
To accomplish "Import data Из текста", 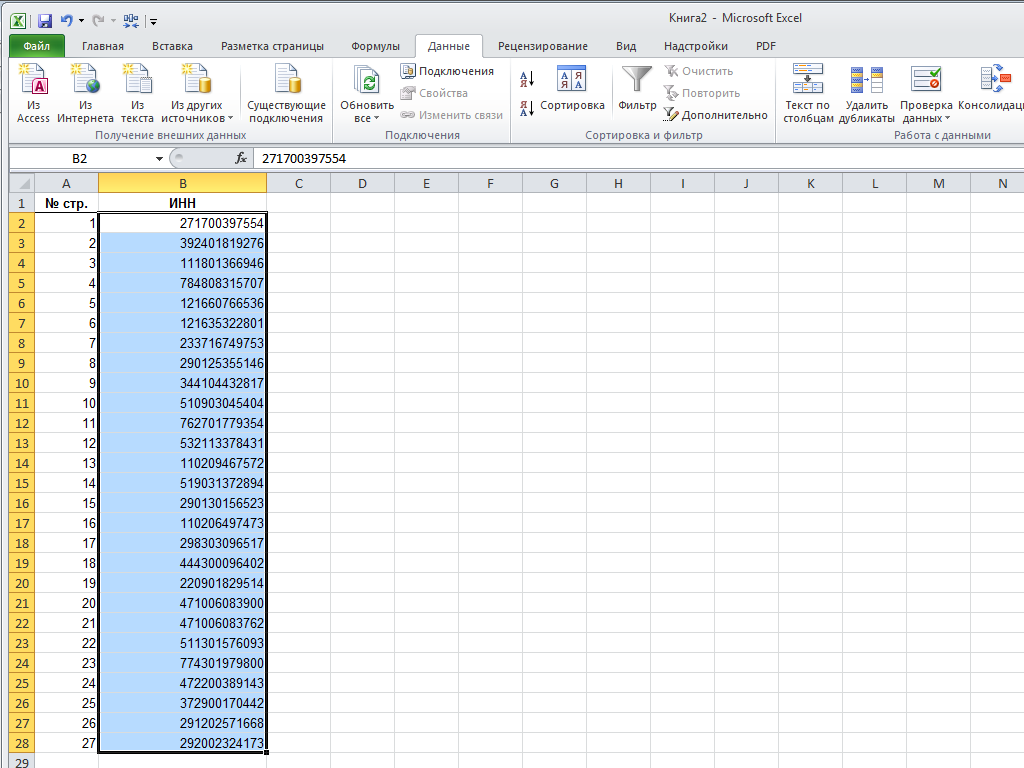I will pos(137,93).
